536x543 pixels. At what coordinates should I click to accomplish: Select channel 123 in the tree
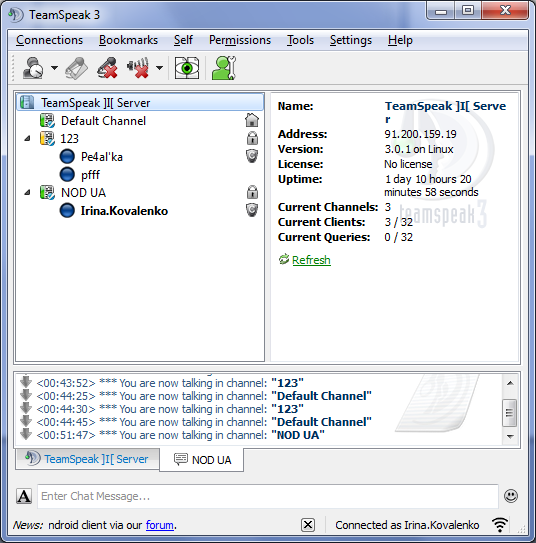(x=140, y=139)
